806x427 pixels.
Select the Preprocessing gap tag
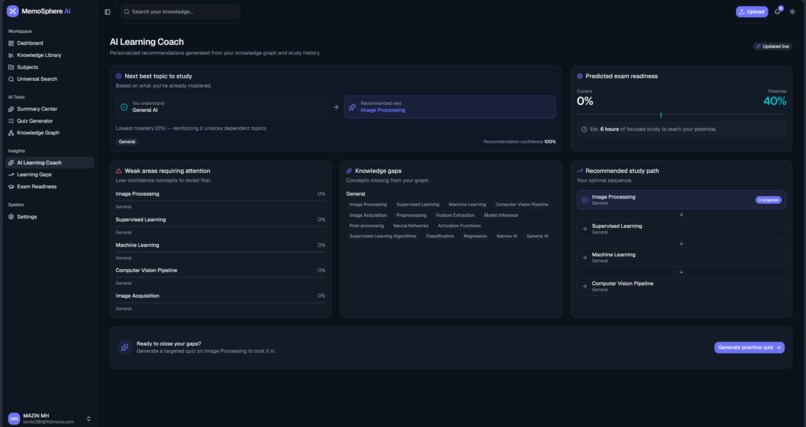411,215
